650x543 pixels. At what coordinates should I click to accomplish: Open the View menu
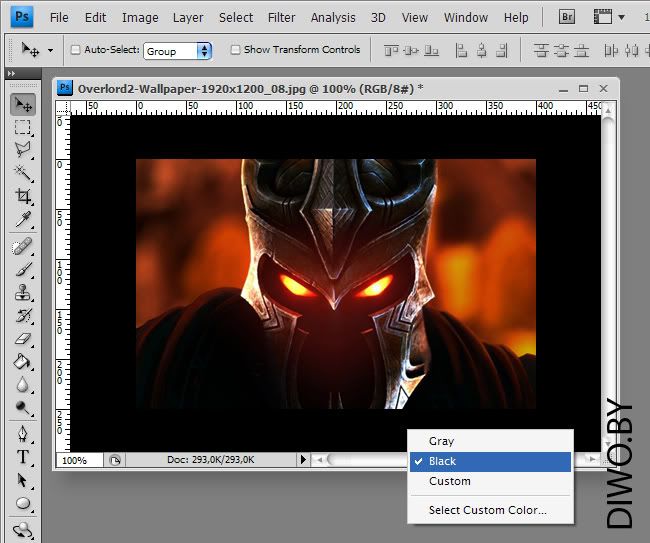415,17
